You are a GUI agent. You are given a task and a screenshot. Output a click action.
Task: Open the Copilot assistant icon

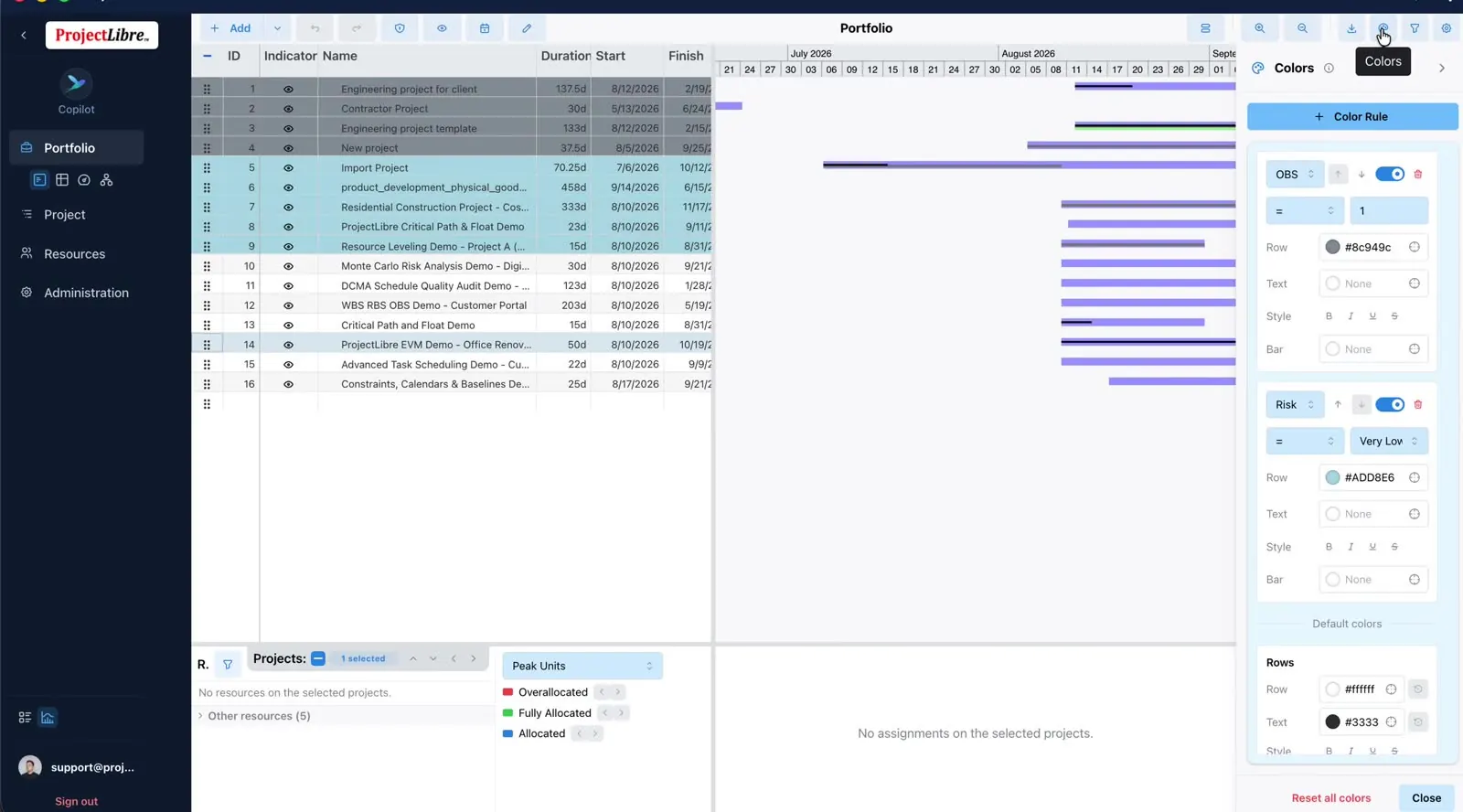pos(76,84)
